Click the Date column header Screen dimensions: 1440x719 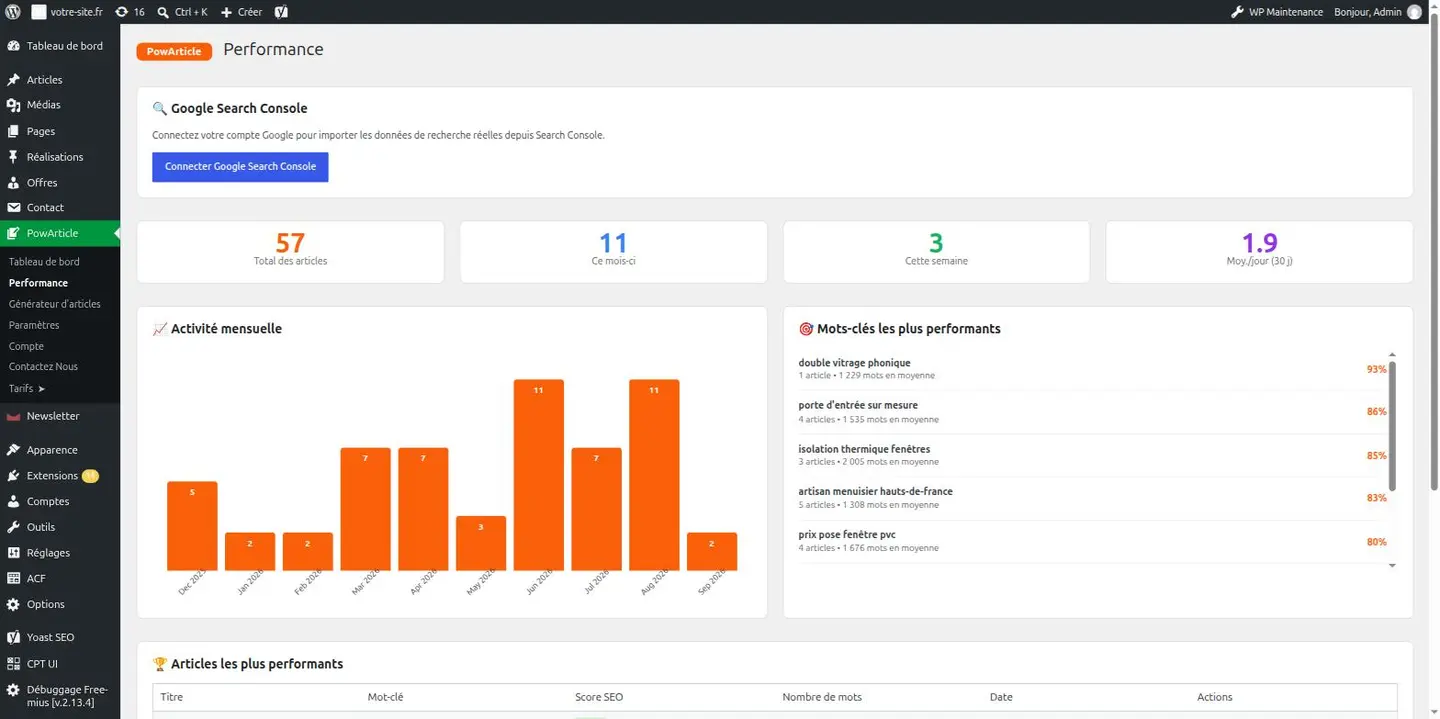click(1001, 697)
